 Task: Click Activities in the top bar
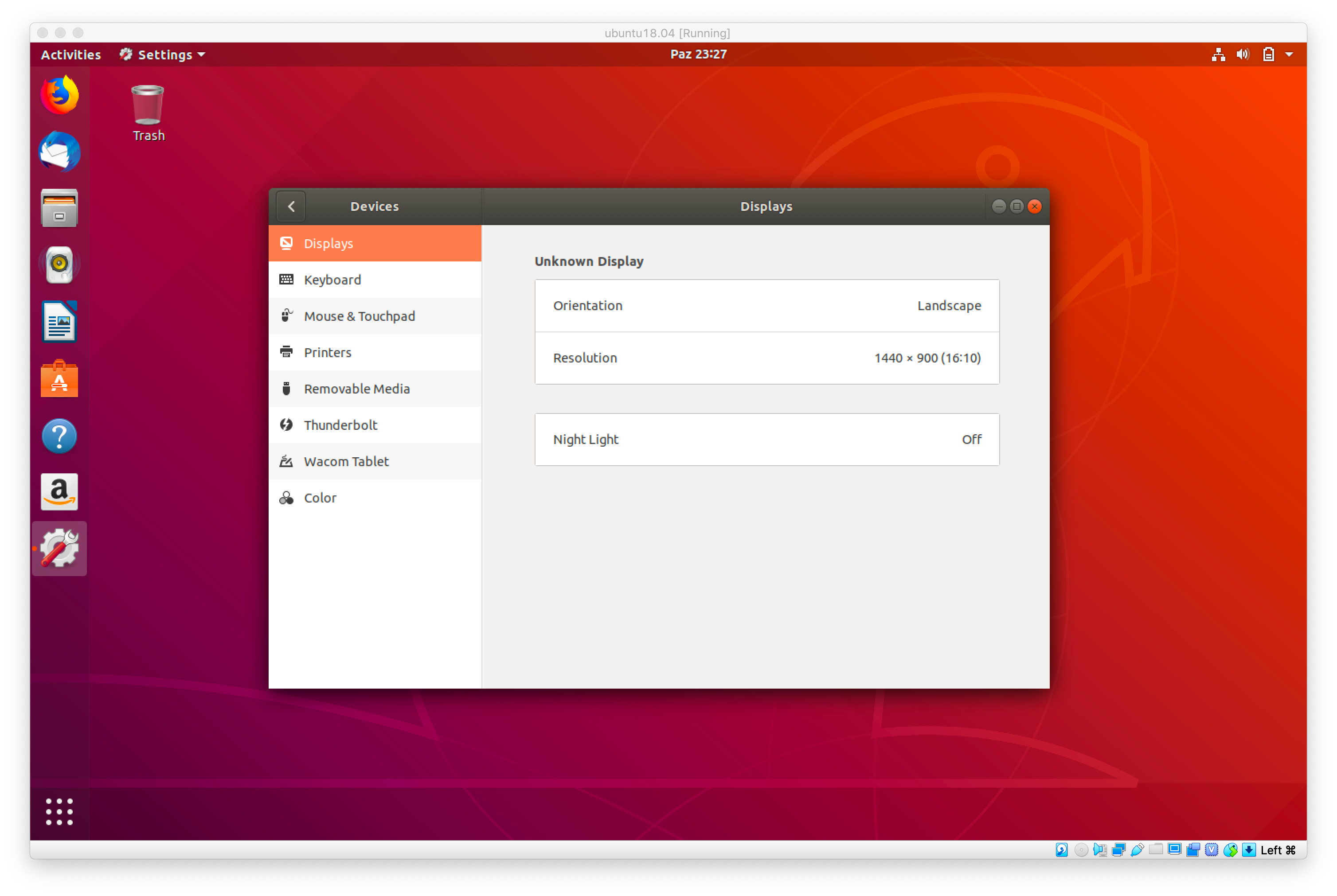pyautogui.click(x=71, y=55)
